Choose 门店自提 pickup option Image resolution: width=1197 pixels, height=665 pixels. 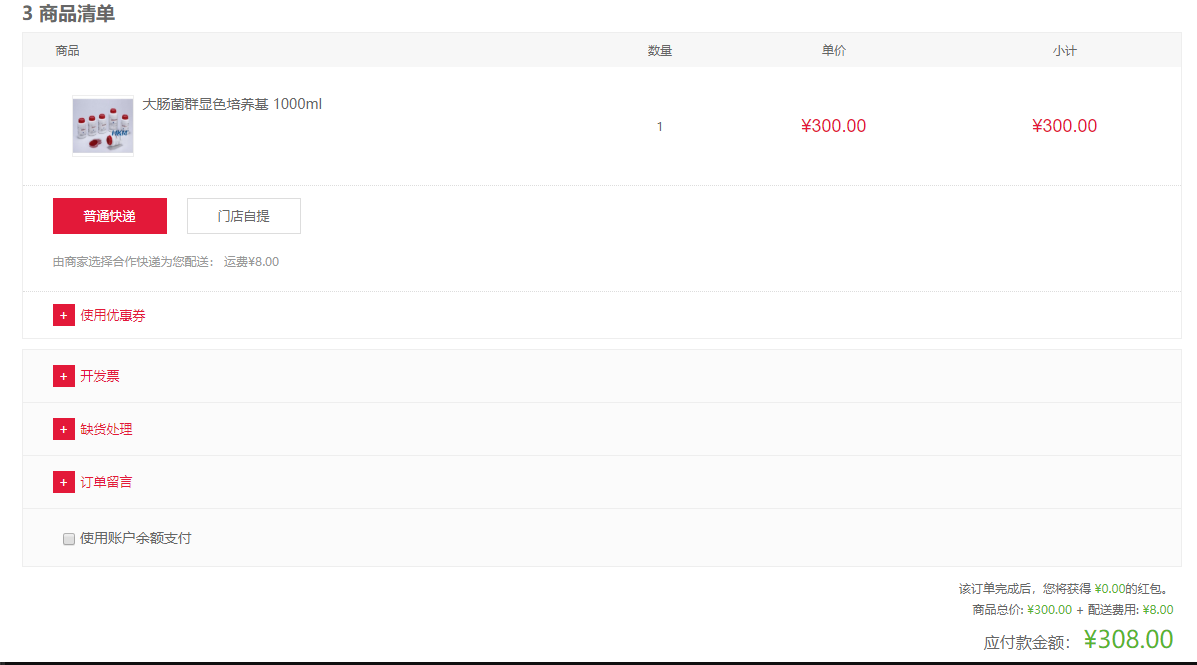tap(244, 216)
